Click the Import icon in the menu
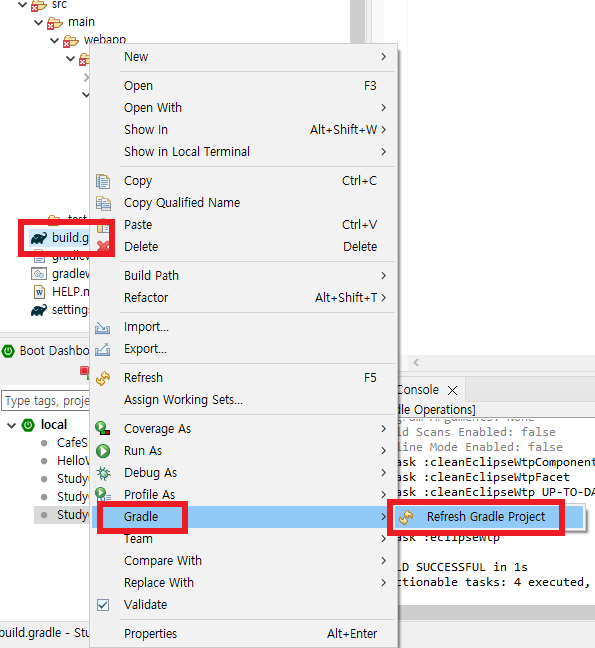 tap(102, 327)
